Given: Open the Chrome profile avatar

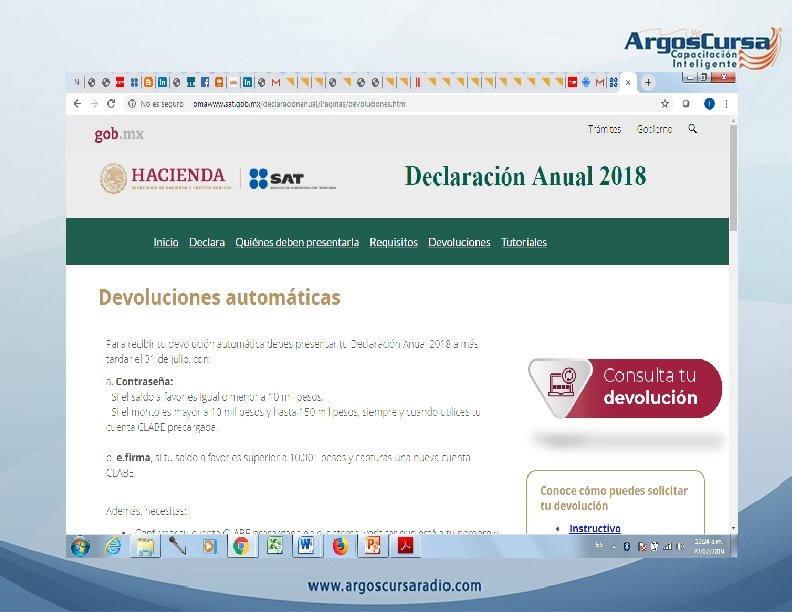Looking at the screenshot, I should pyautogui.click(x=709, y=104).
